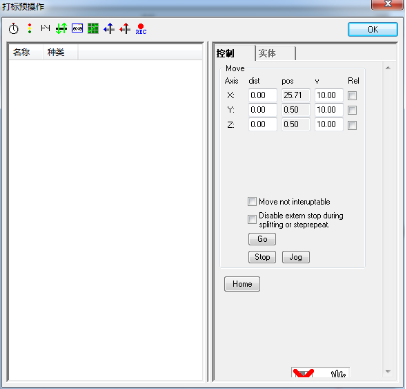The image size is (406, 389).
Task: Click the blue-framed picture icon
Action: pyautogui.click(x=77, y=28)
